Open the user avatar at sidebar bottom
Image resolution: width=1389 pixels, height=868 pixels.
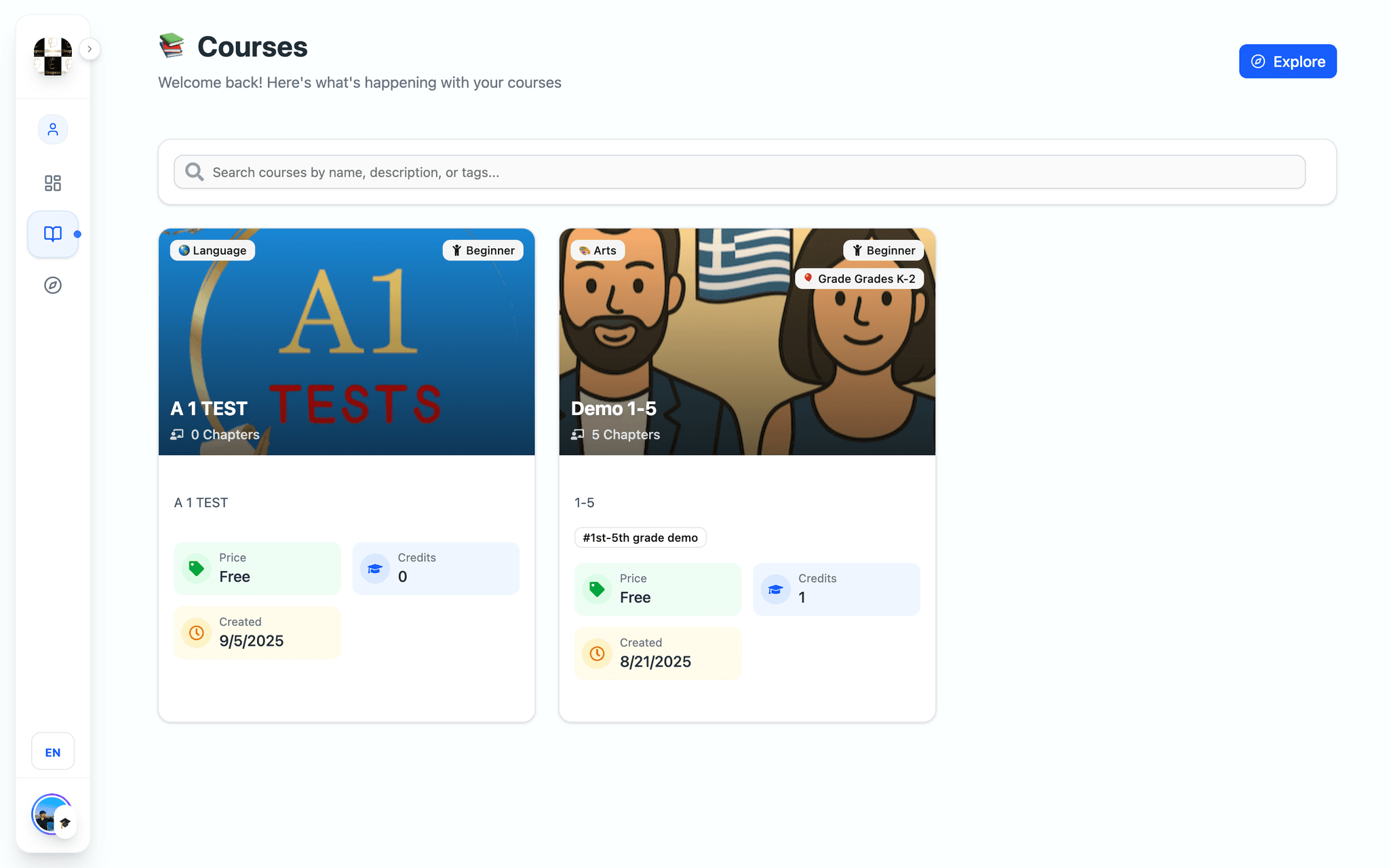[52, 814]
